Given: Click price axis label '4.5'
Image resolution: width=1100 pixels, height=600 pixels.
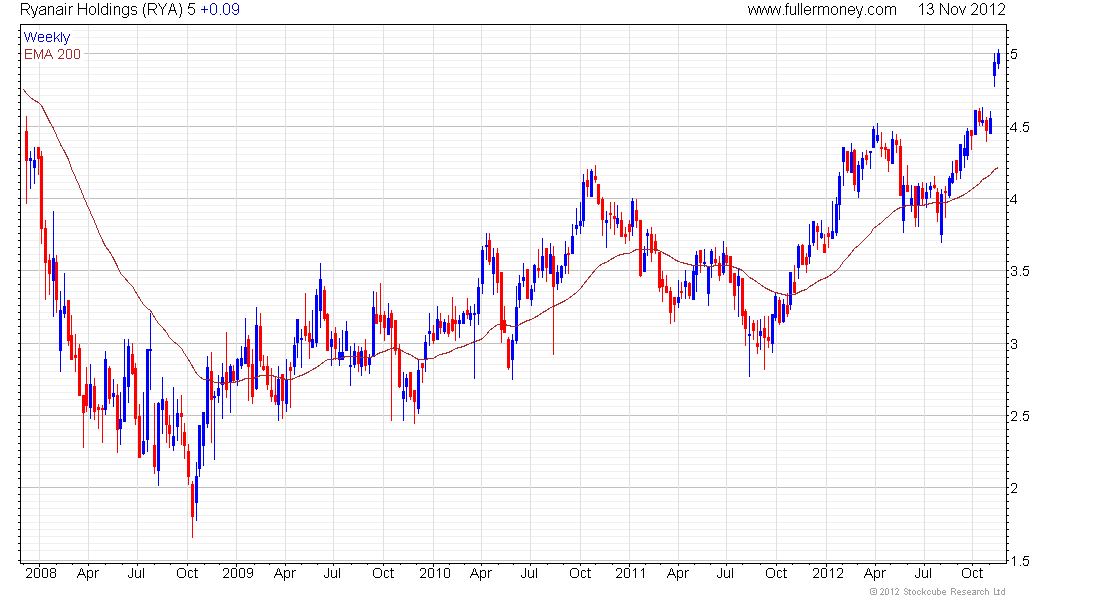Looking at the screenshot, I should (1020, 128).
